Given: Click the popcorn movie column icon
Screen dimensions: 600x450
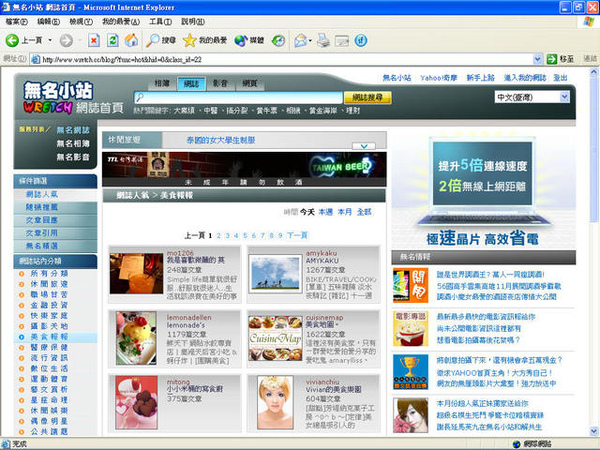Looking at the screenshot, I should [410, 329].
